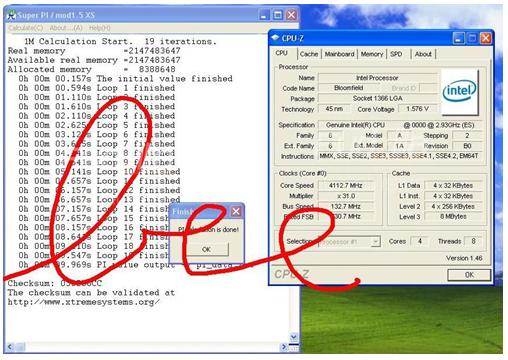
Task: Open the About tab in CPU-Z
Action: pos(423,54)
